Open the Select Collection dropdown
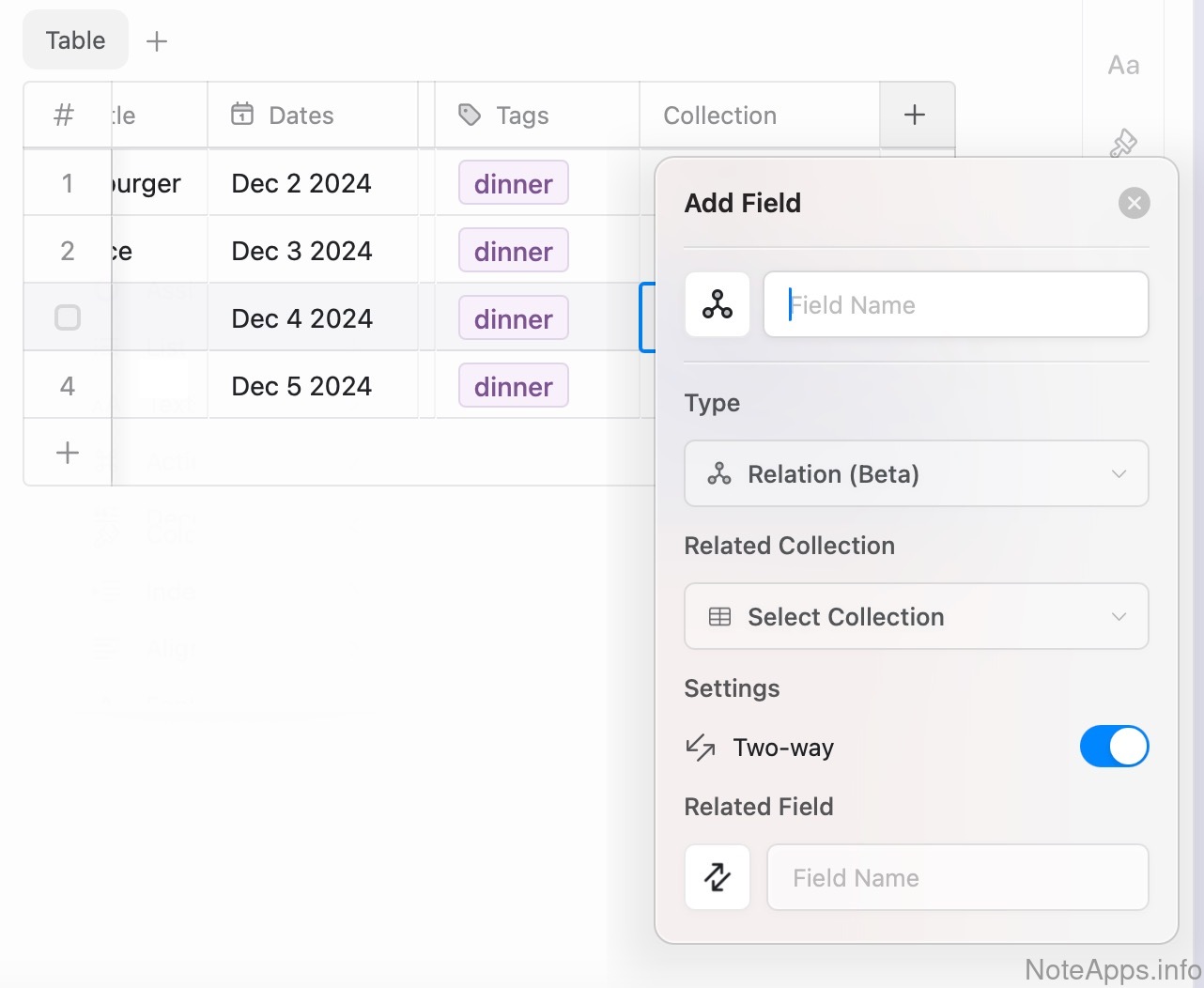Viewport: 1204px width, 988px height. click(916, 616)
